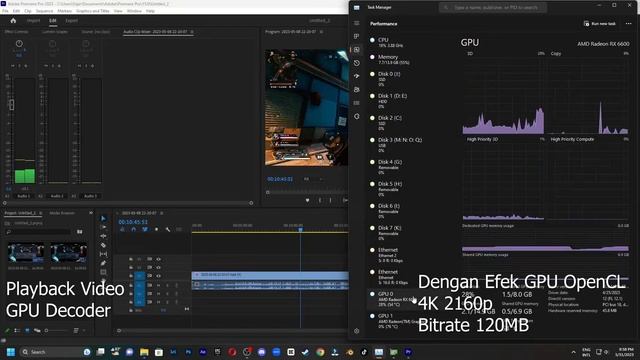
Task: Open the Sequence menu
Action: pos(44,11)
